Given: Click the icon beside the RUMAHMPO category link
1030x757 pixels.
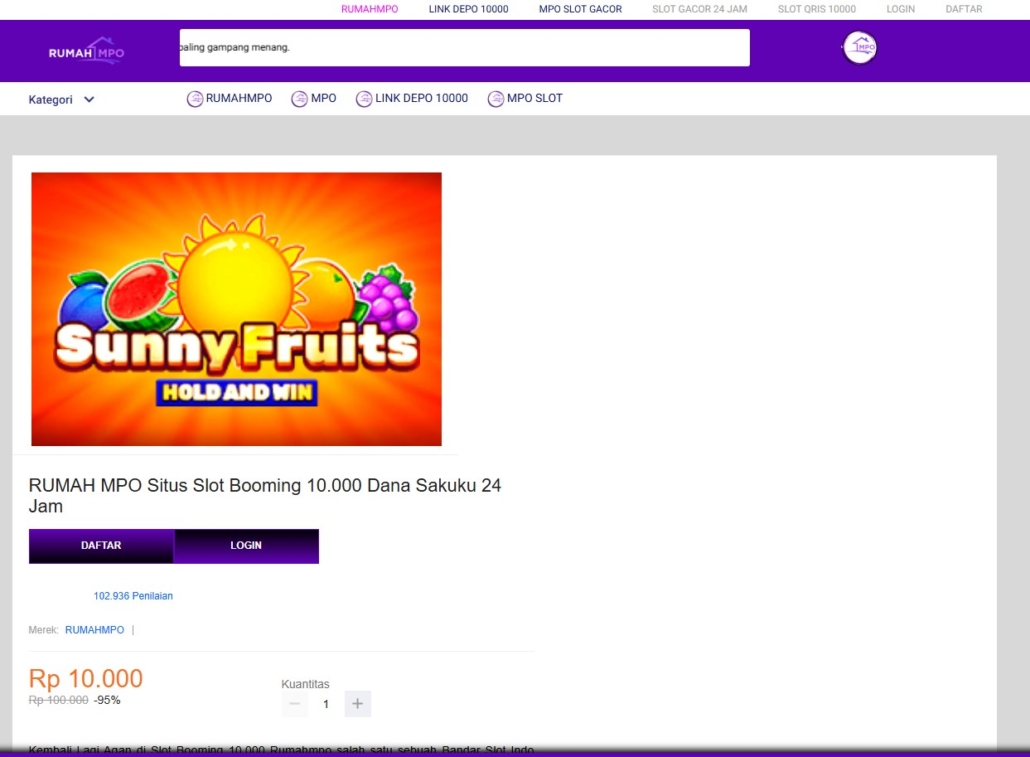Looking at the screenshot, I should pos(195,99).
